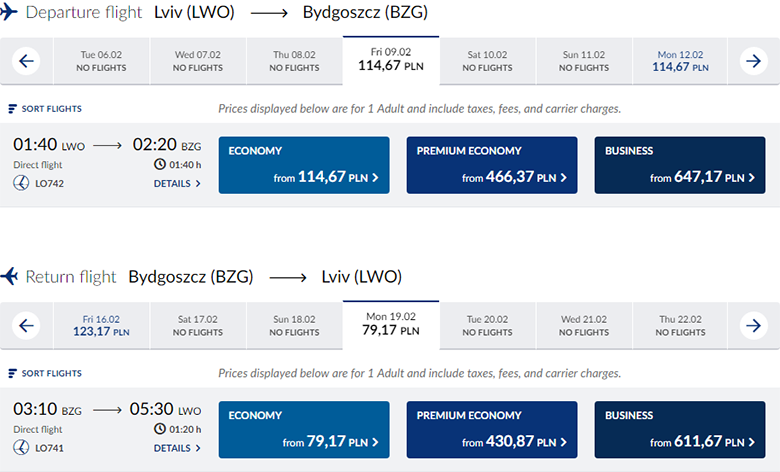Image resolution: width=780 pixels, height=472 pixels.
Task: Click next dates arrow for return flight
Action: pos(754,325)
